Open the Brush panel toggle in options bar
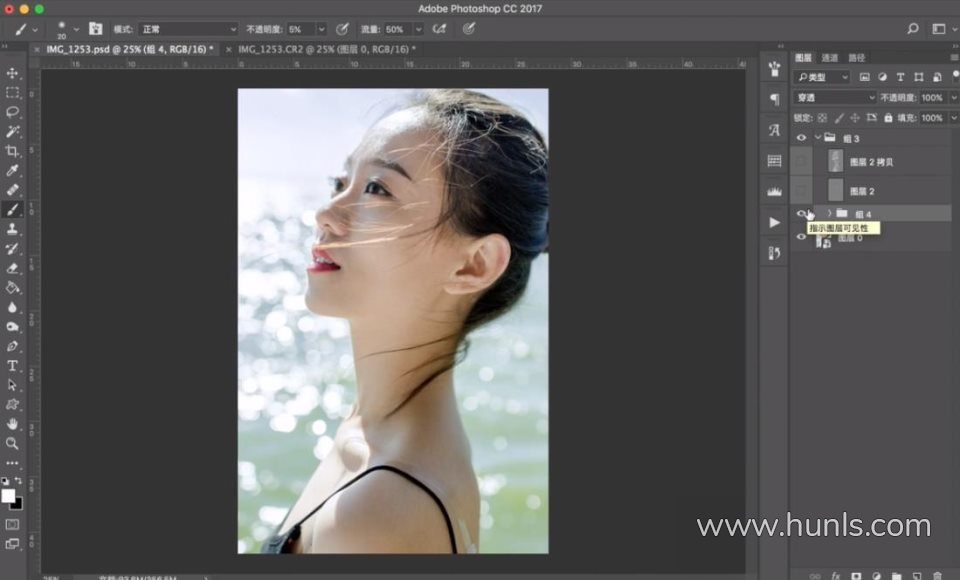960x580 pixels. [96, 29]
